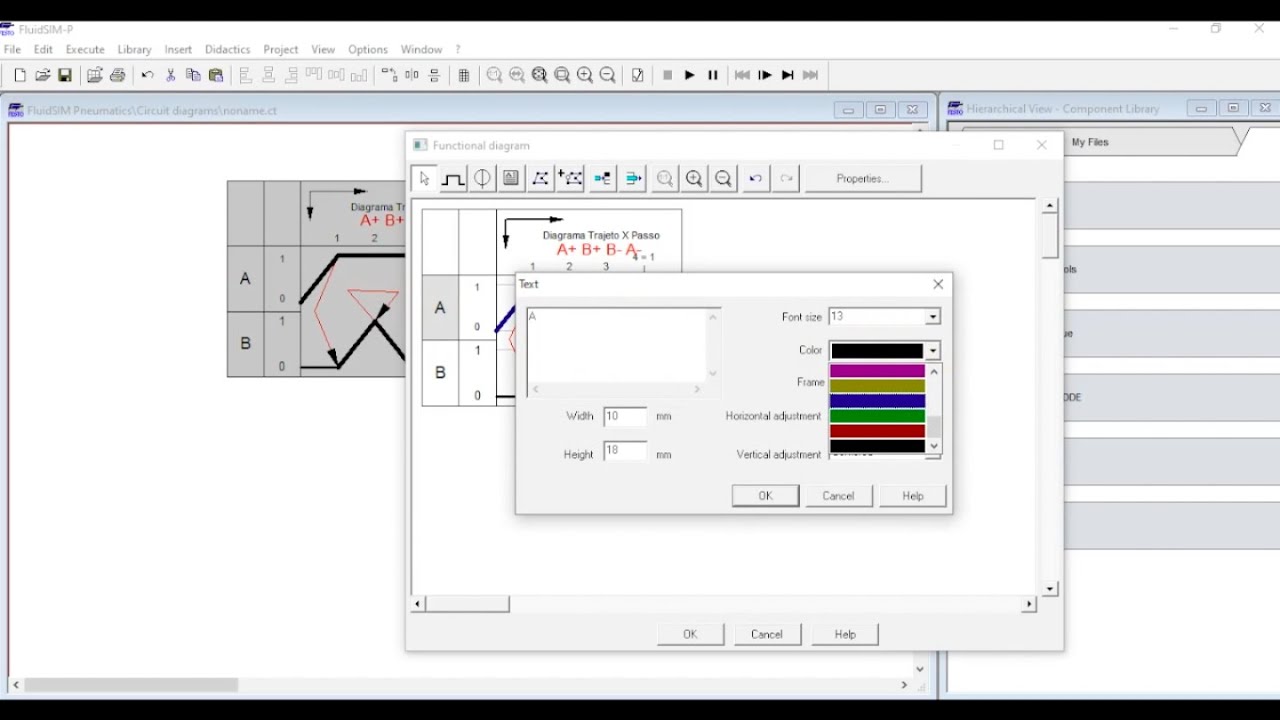
Task: Pick the purple color swatch
Action: pos(877,371)
